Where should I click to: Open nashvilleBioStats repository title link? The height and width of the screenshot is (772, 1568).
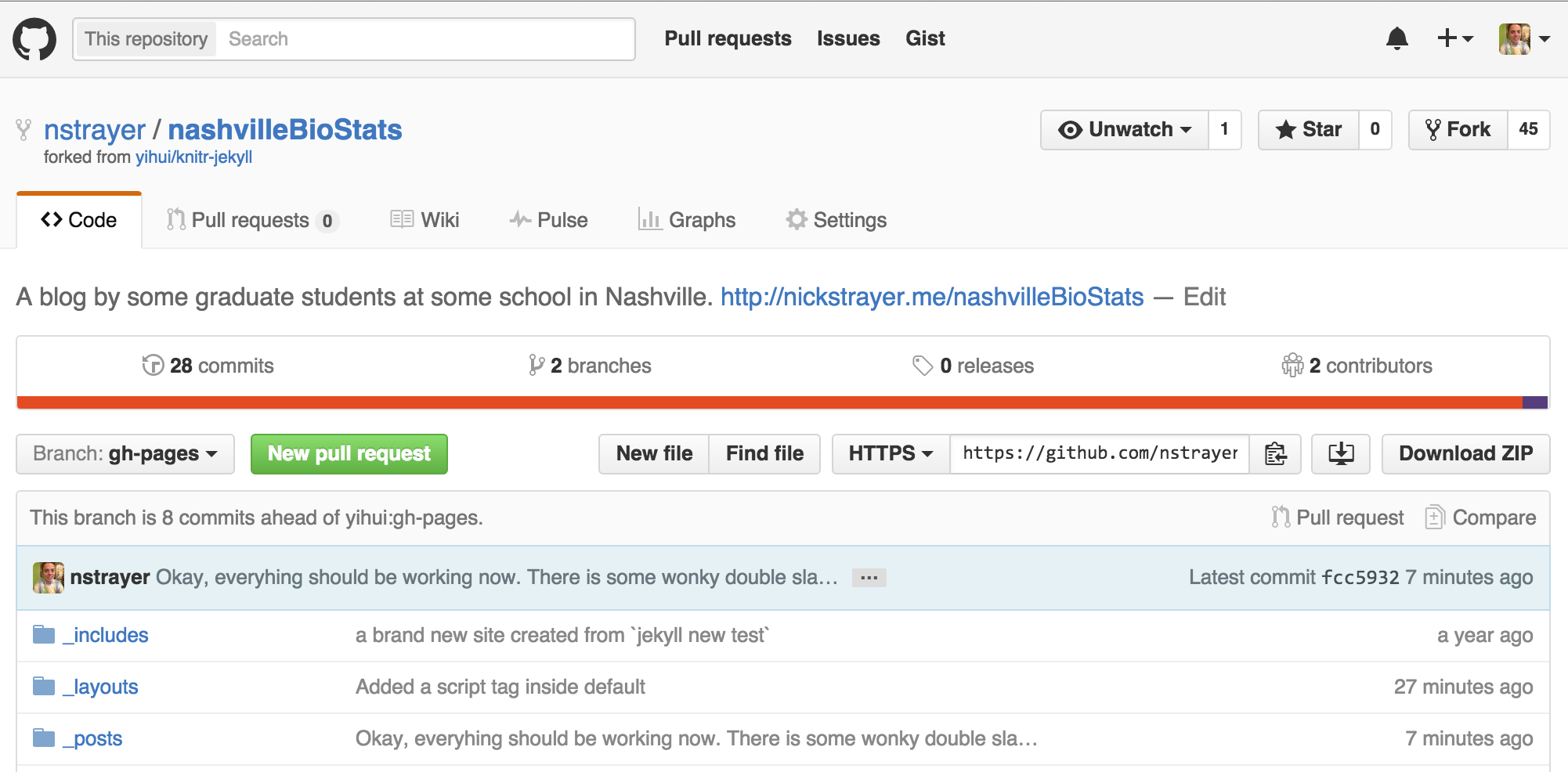pos(285,130)
